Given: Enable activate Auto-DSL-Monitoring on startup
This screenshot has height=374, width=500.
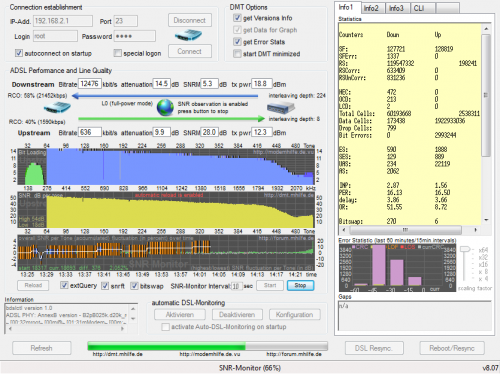Looking at the screenshot, I should (x=165, y=327).
